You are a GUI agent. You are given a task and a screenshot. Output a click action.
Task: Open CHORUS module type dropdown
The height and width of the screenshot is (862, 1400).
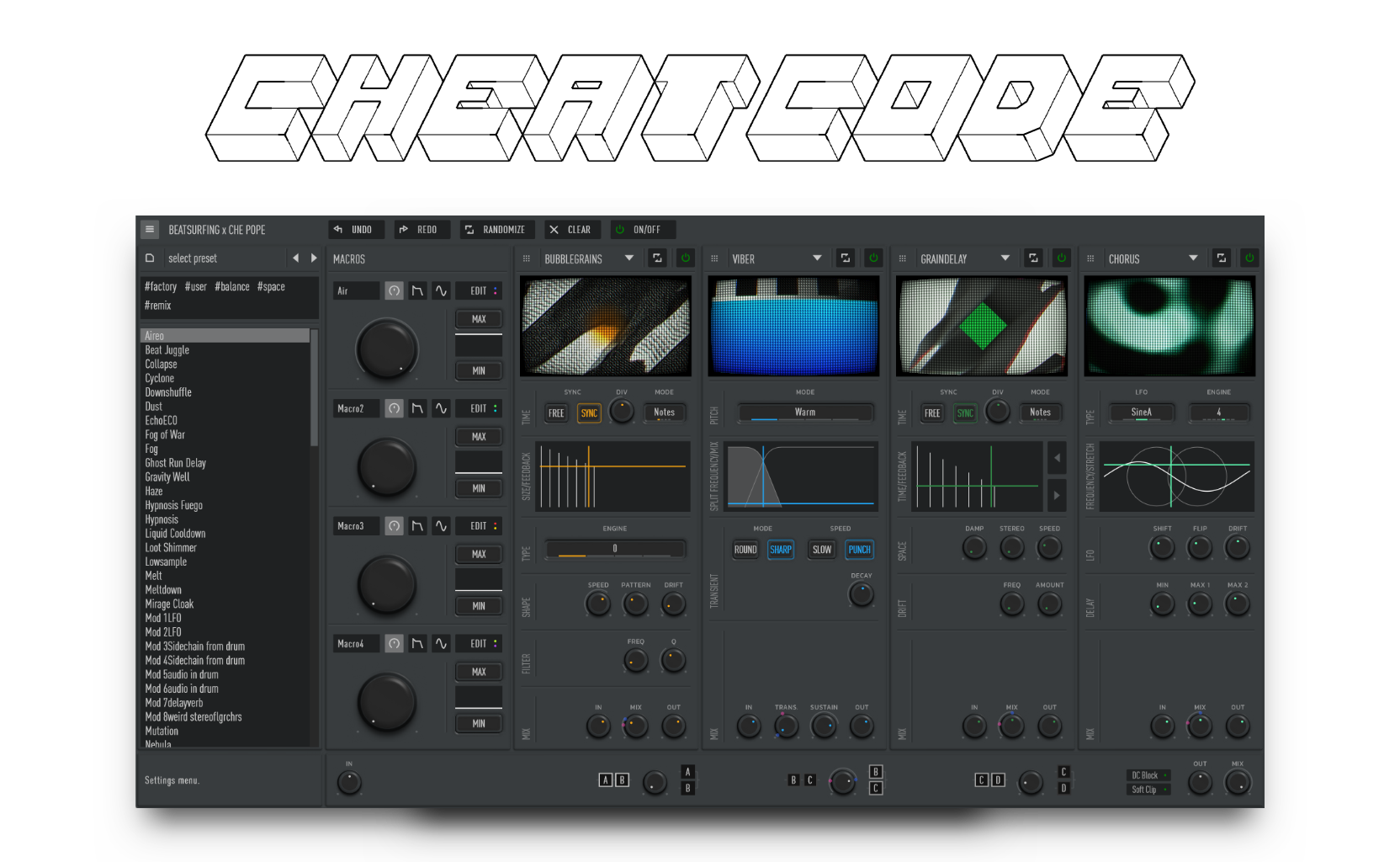[1193, 258]
